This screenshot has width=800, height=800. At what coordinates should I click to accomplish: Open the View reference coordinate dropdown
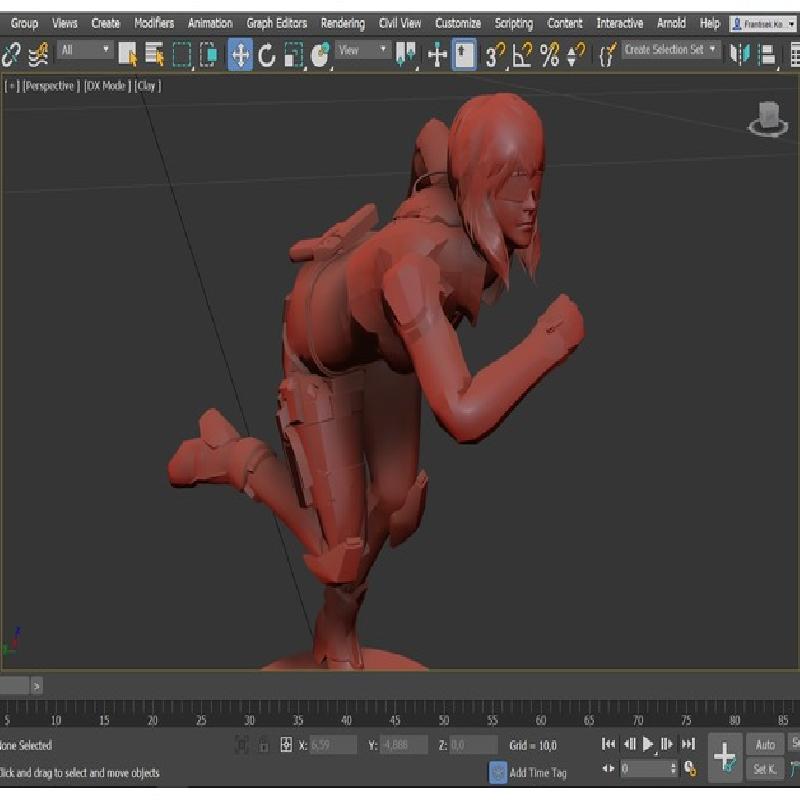point(363,50)
